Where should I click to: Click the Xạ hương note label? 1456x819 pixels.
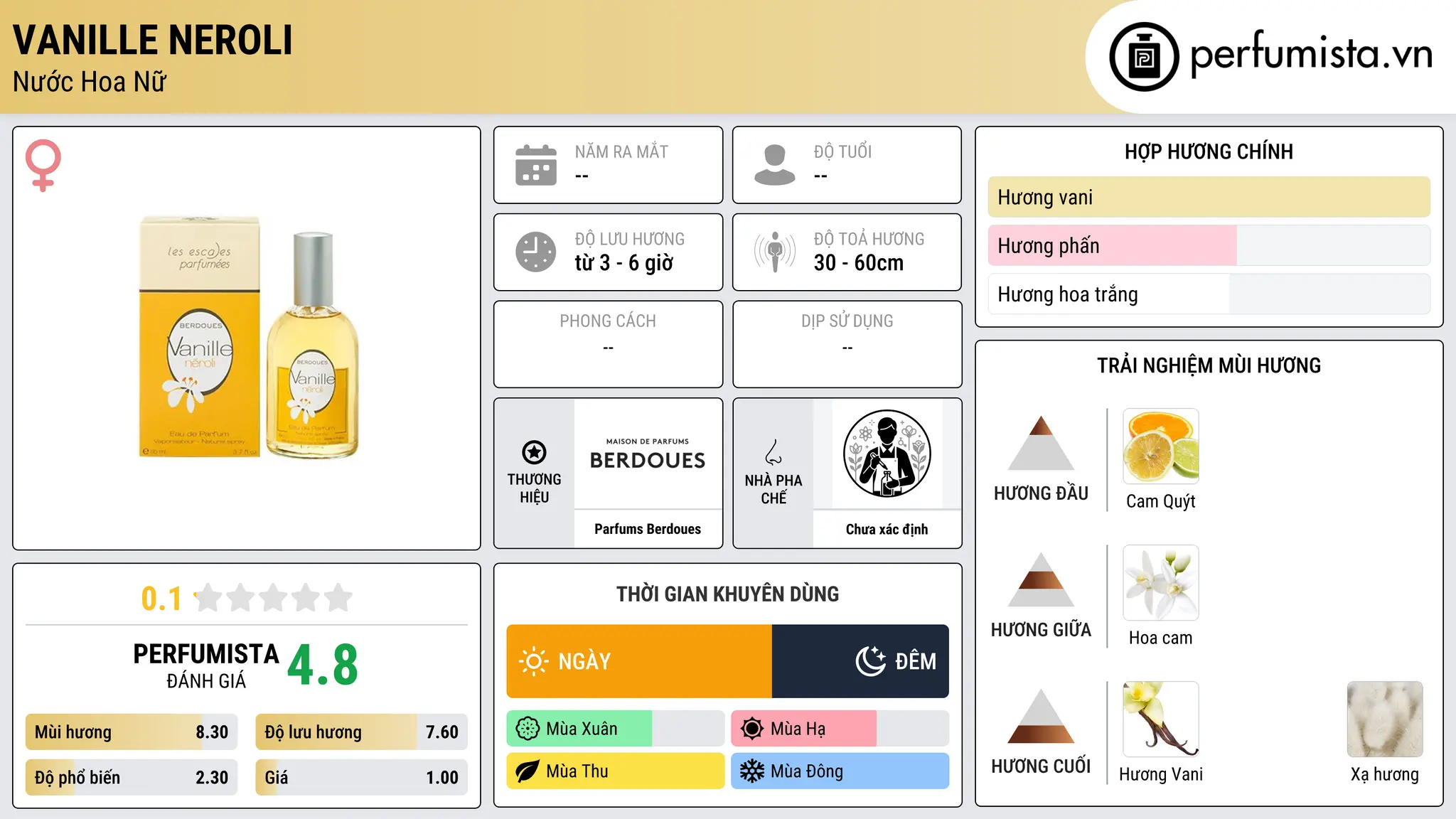[1385, 774]
